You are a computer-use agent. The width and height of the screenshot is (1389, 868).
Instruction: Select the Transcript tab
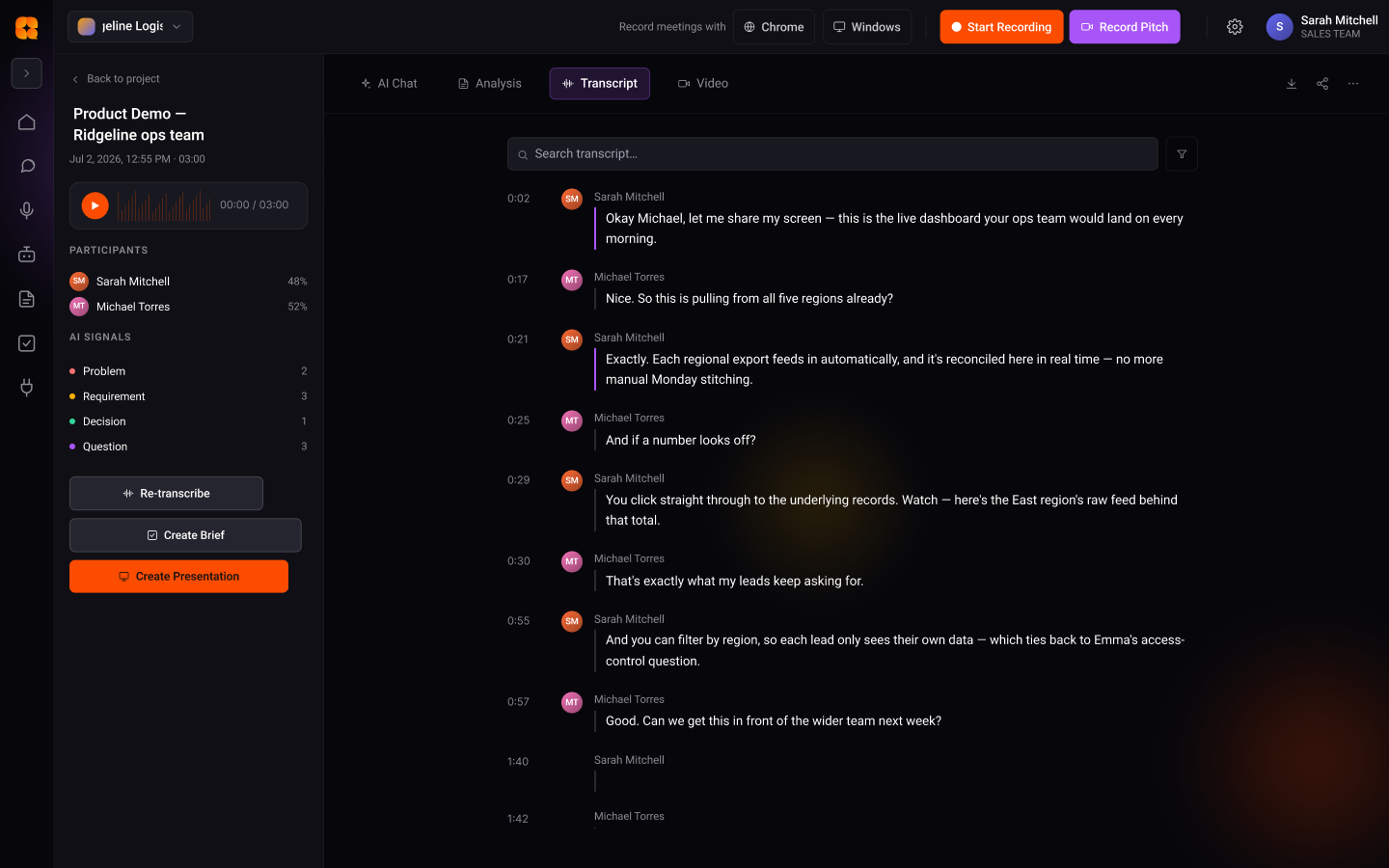(x=600, y=84)
